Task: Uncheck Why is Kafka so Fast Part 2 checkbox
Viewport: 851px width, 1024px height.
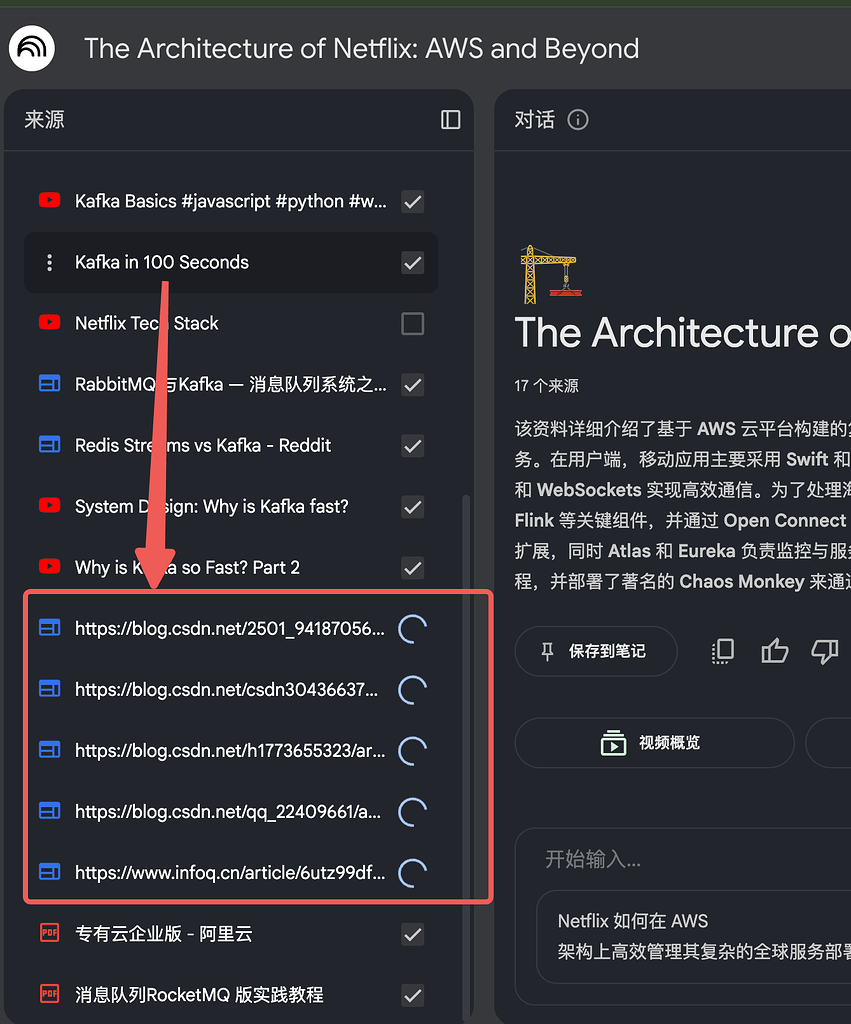Action: pyautogui.click(x=413, y=568)
